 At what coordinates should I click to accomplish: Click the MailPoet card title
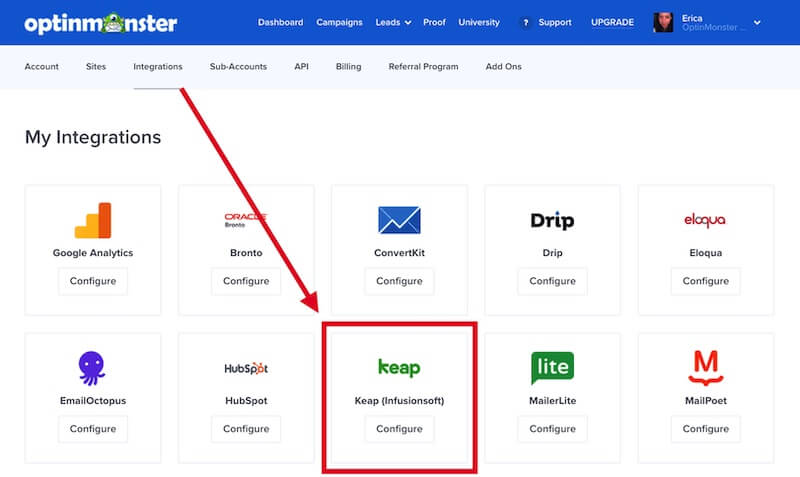[x=706, y=401]
